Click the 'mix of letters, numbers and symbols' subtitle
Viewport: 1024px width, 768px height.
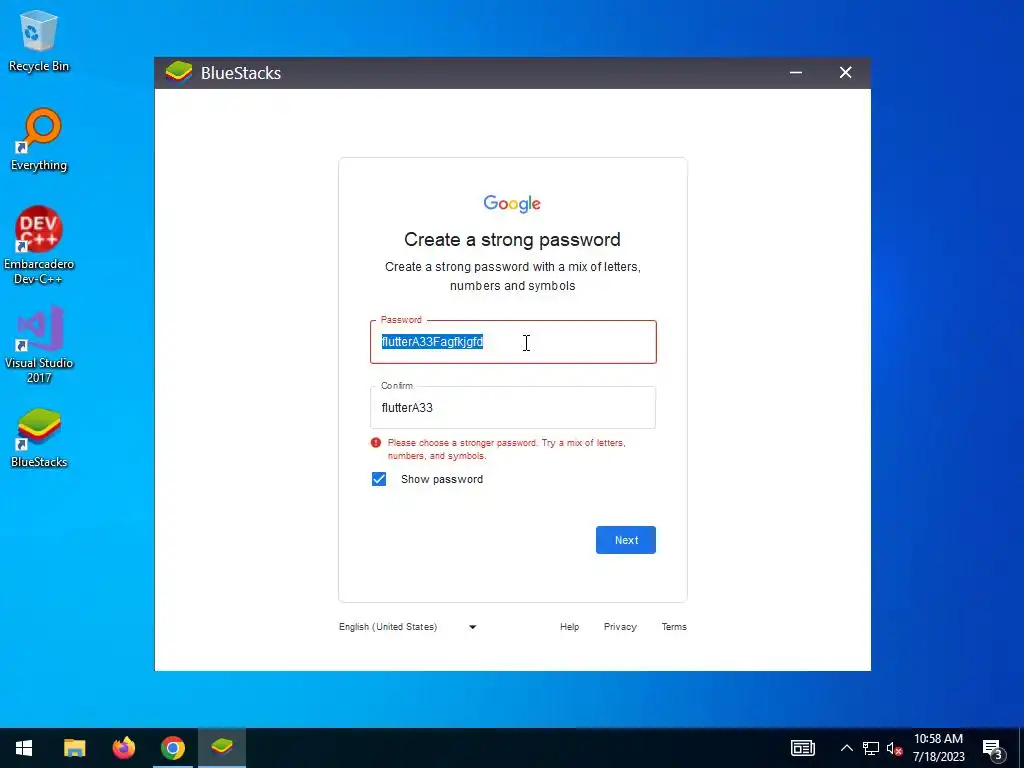coord(513,276)
